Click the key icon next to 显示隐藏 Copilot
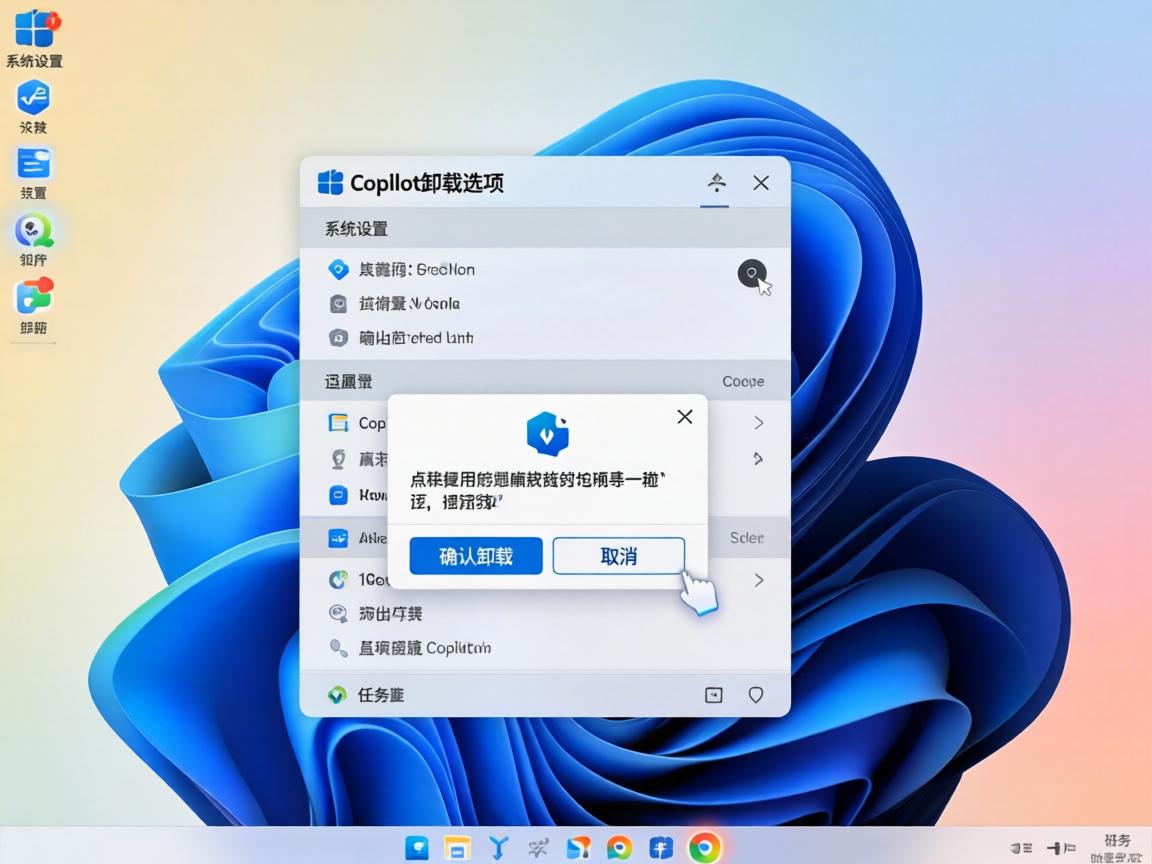This screenshot has width=1152, height=864. click(x=338, y=648)
